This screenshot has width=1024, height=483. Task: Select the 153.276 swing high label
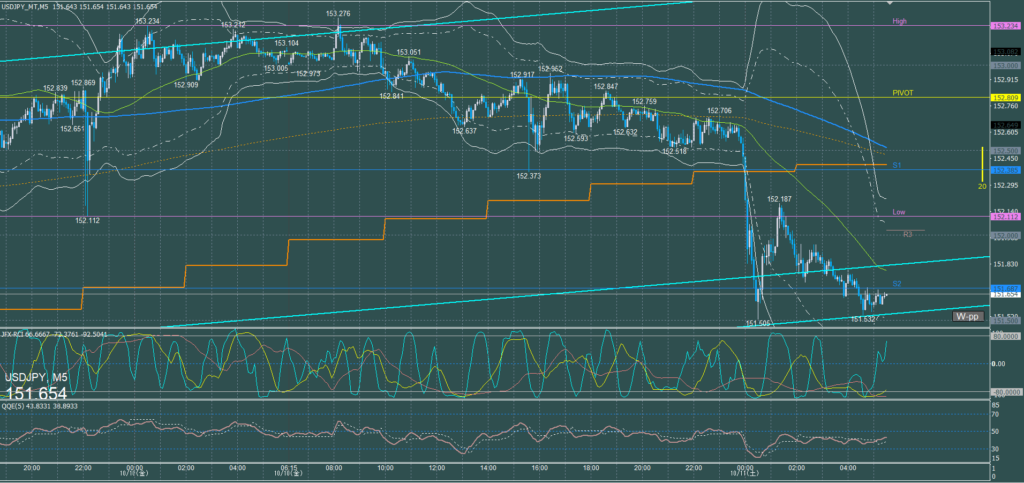pos(338,14)
